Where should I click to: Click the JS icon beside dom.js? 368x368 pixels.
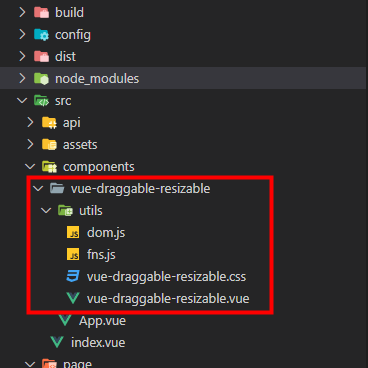[73, 233]
